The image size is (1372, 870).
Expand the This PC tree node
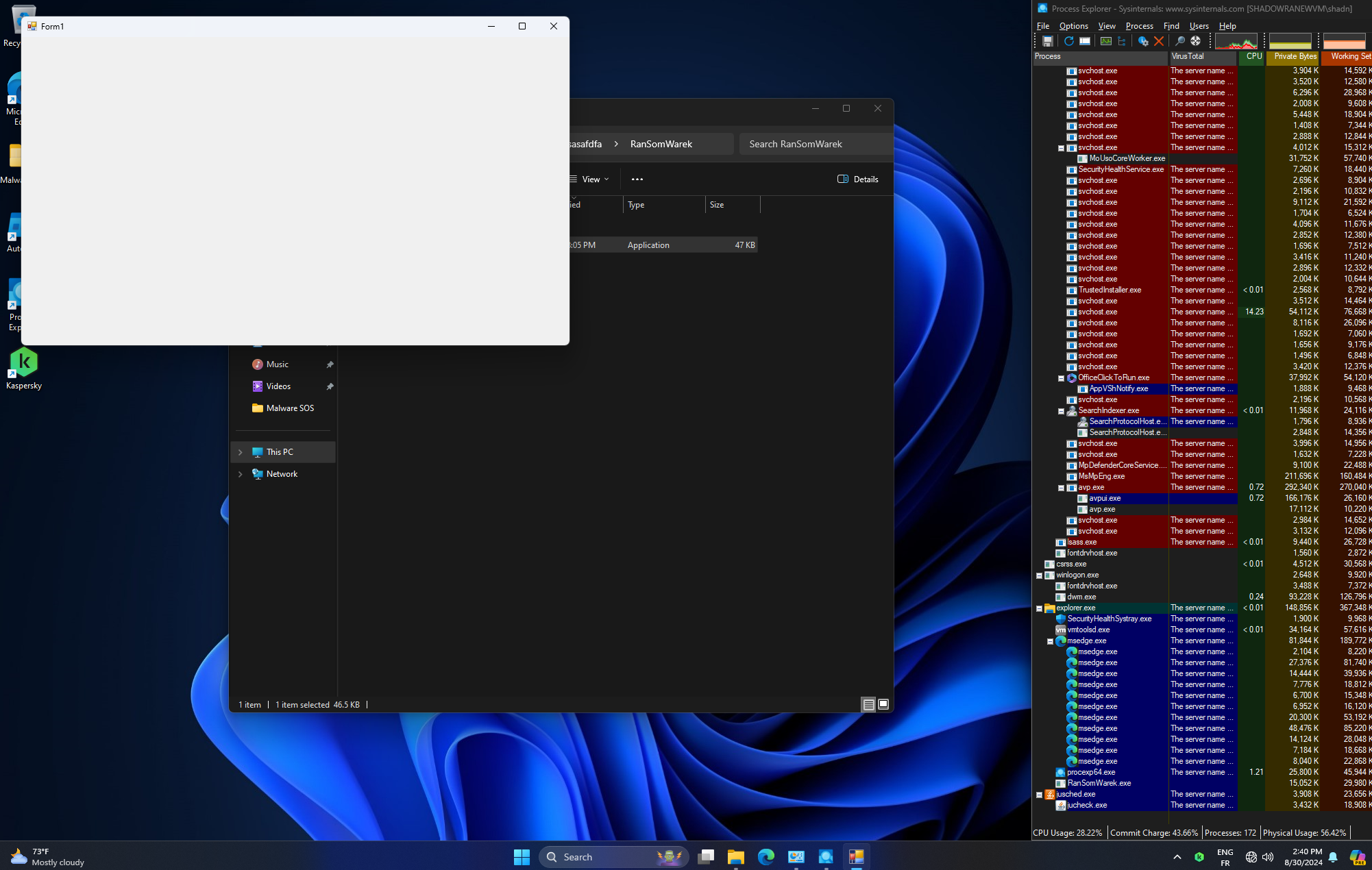pyautogui.click(x=241, y=452)
